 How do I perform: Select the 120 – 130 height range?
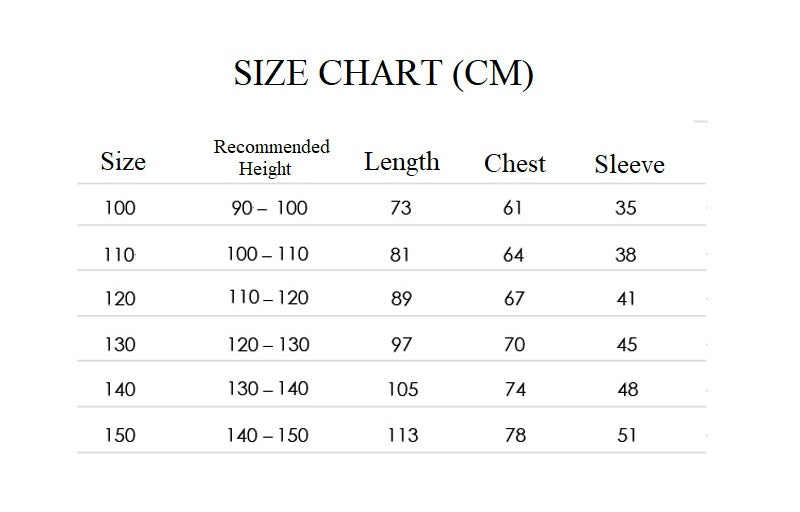268,344
